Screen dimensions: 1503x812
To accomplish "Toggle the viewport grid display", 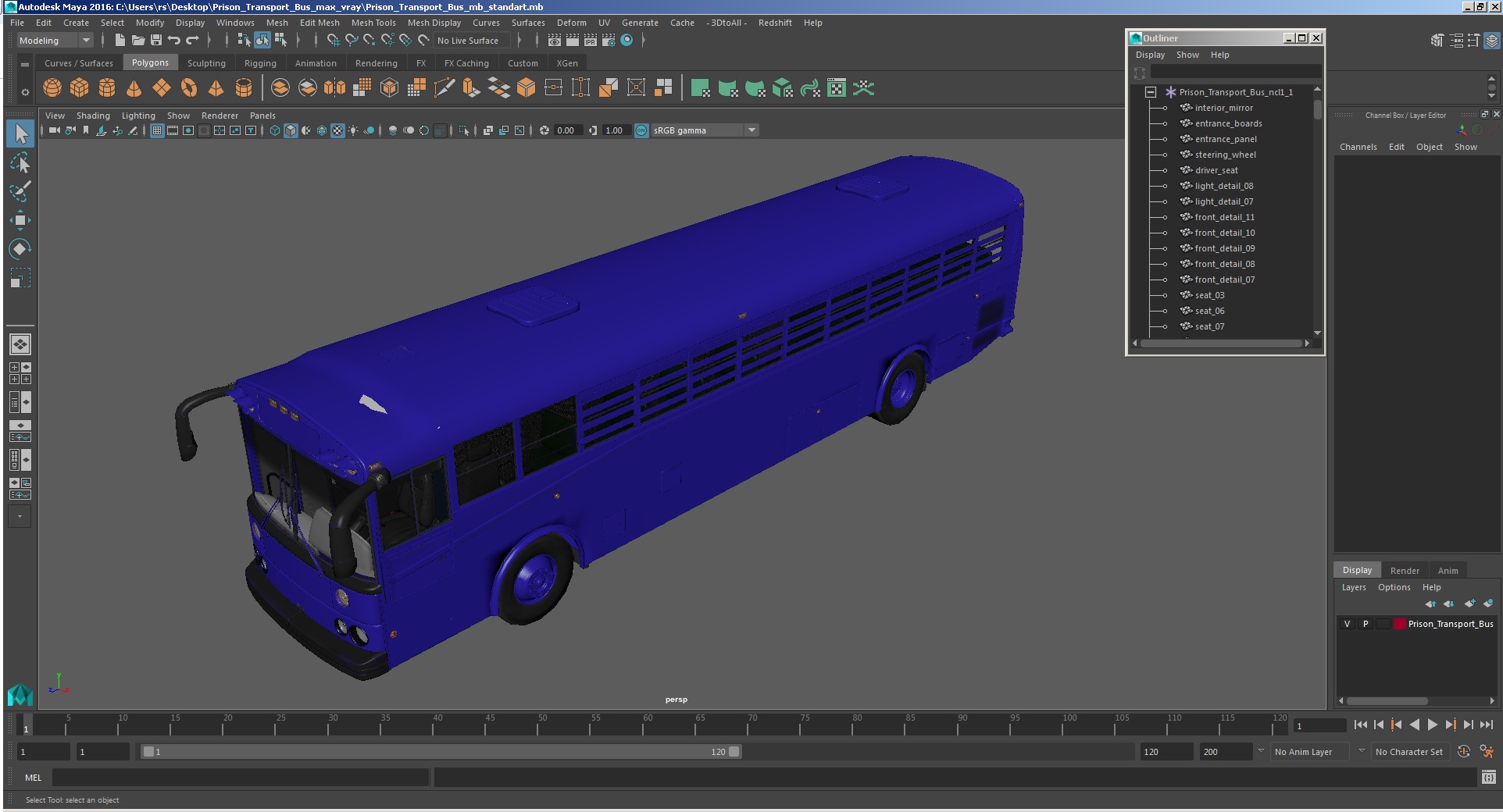I will (157, 130).
